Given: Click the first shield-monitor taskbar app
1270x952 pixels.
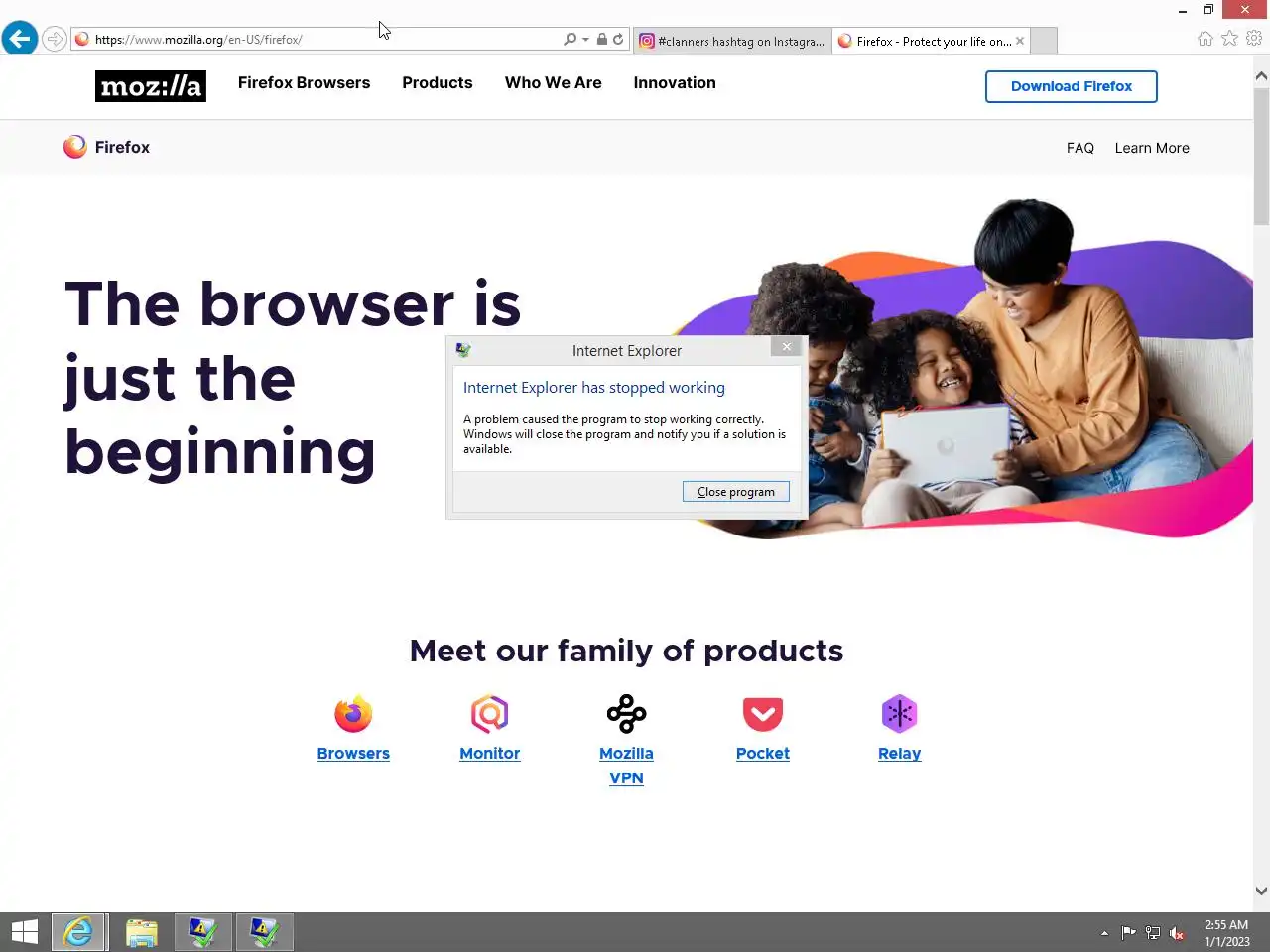Looking at the screenshot, I should (x=203, y=932).
